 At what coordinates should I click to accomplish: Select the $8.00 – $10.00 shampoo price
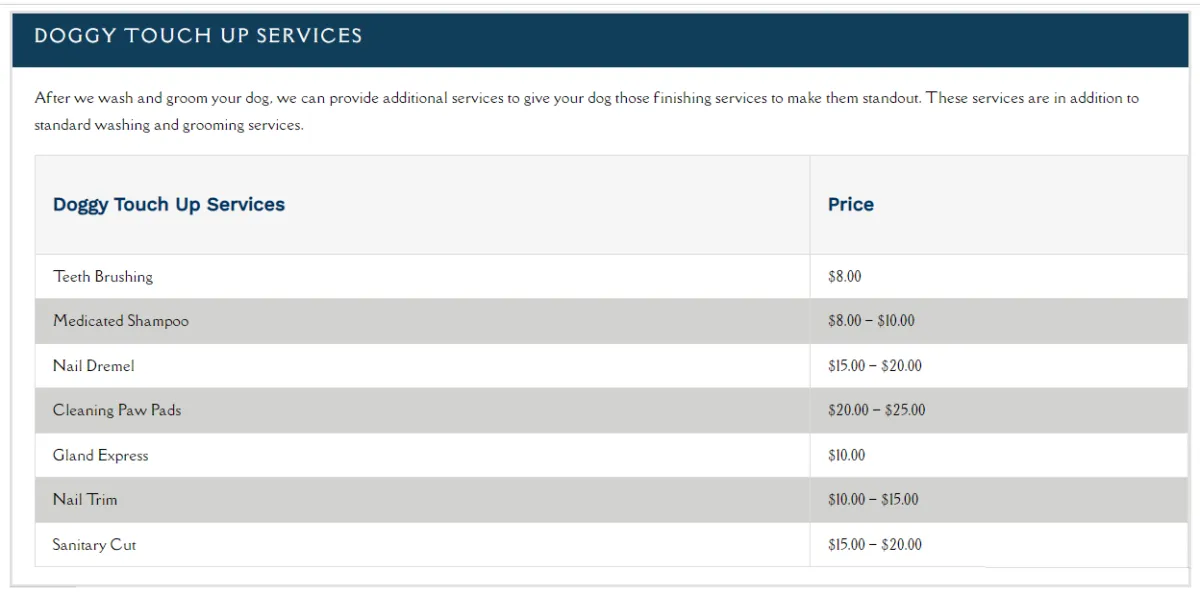(x=871, y=321)
